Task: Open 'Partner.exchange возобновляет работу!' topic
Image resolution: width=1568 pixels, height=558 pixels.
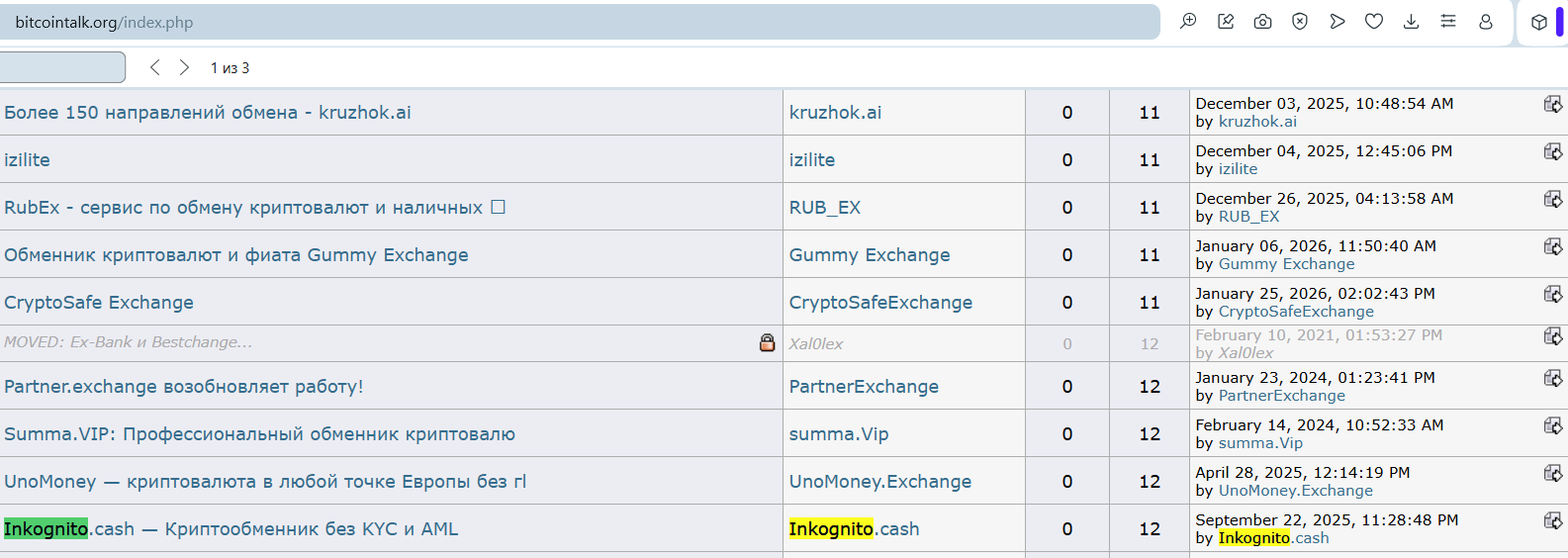Action: click(184, 386)
